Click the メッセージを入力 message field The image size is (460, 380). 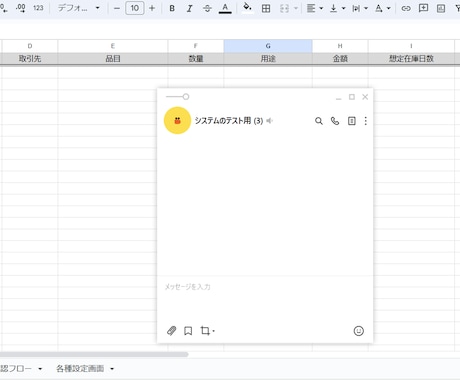pyautogui.click(x=265, y=298)
